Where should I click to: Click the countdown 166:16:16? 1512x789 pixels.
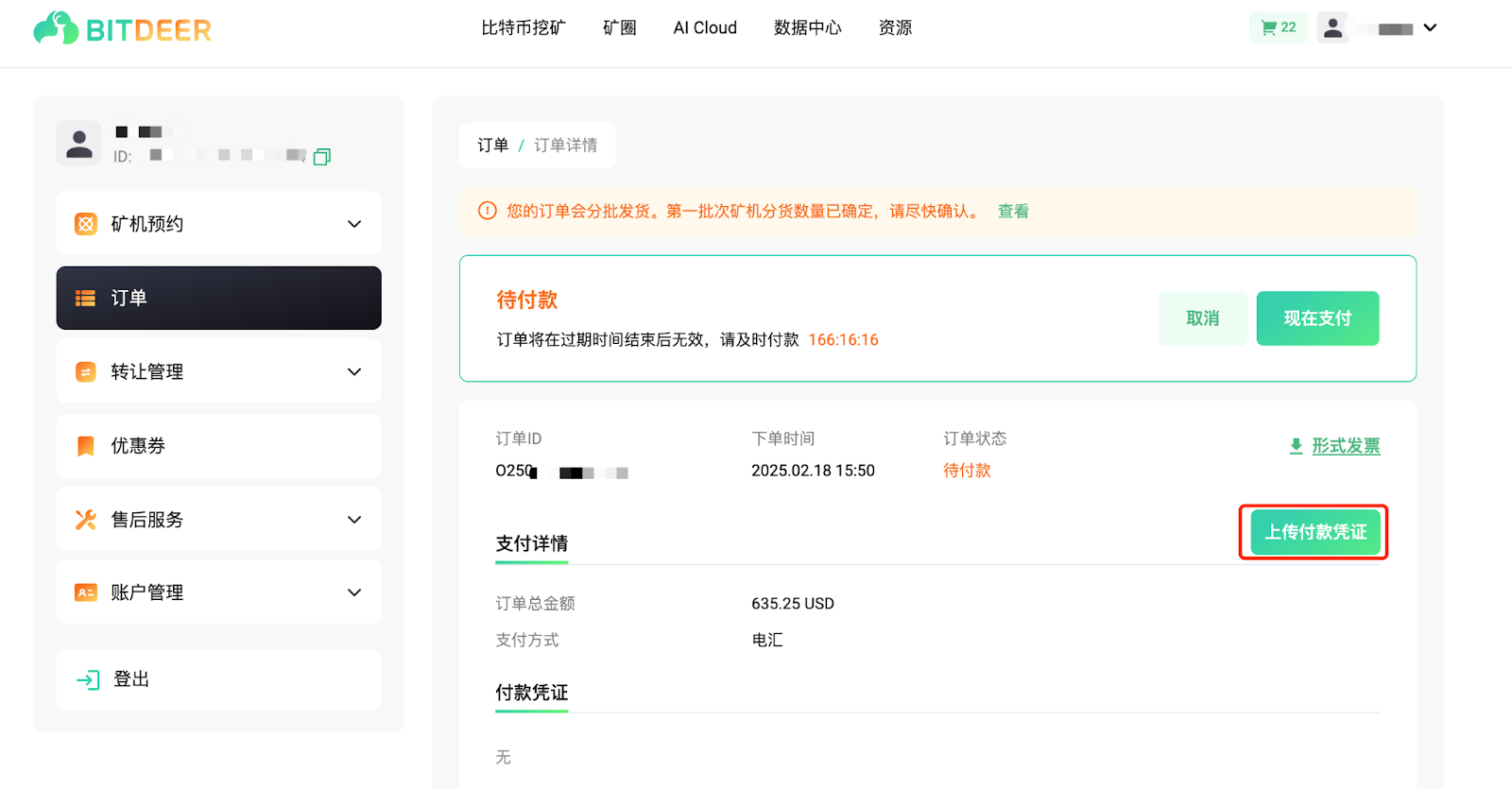844,340
